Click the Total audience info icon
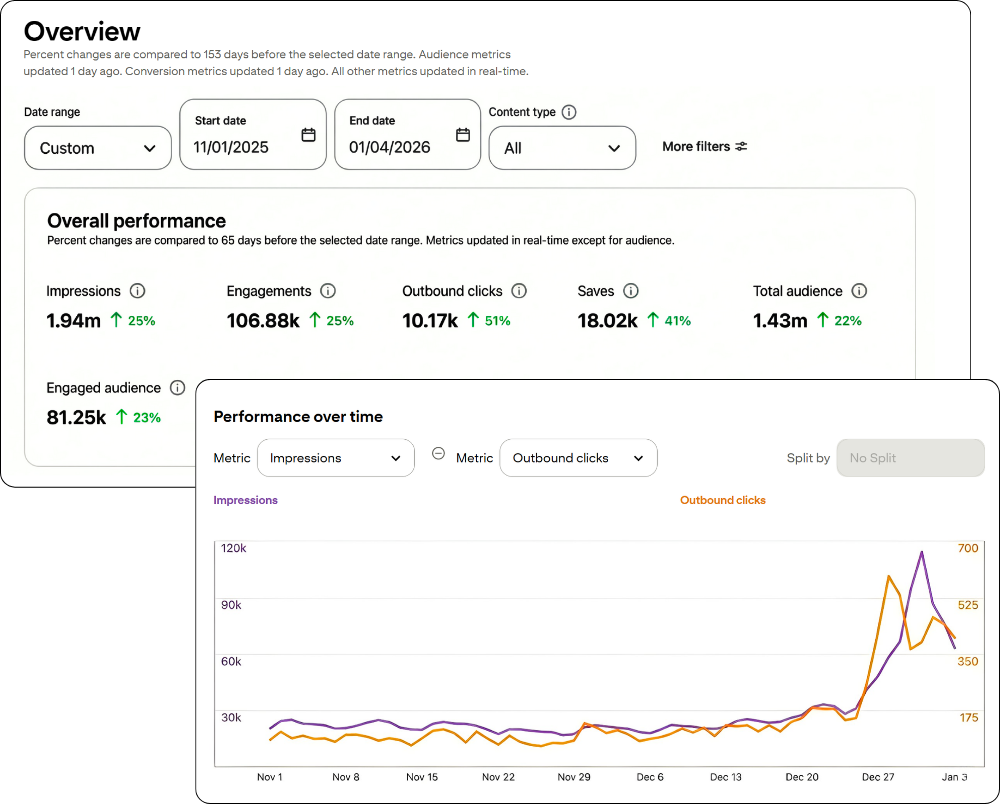The width and height of the screenshot is (1000, 808). click(x=859, y=291)
